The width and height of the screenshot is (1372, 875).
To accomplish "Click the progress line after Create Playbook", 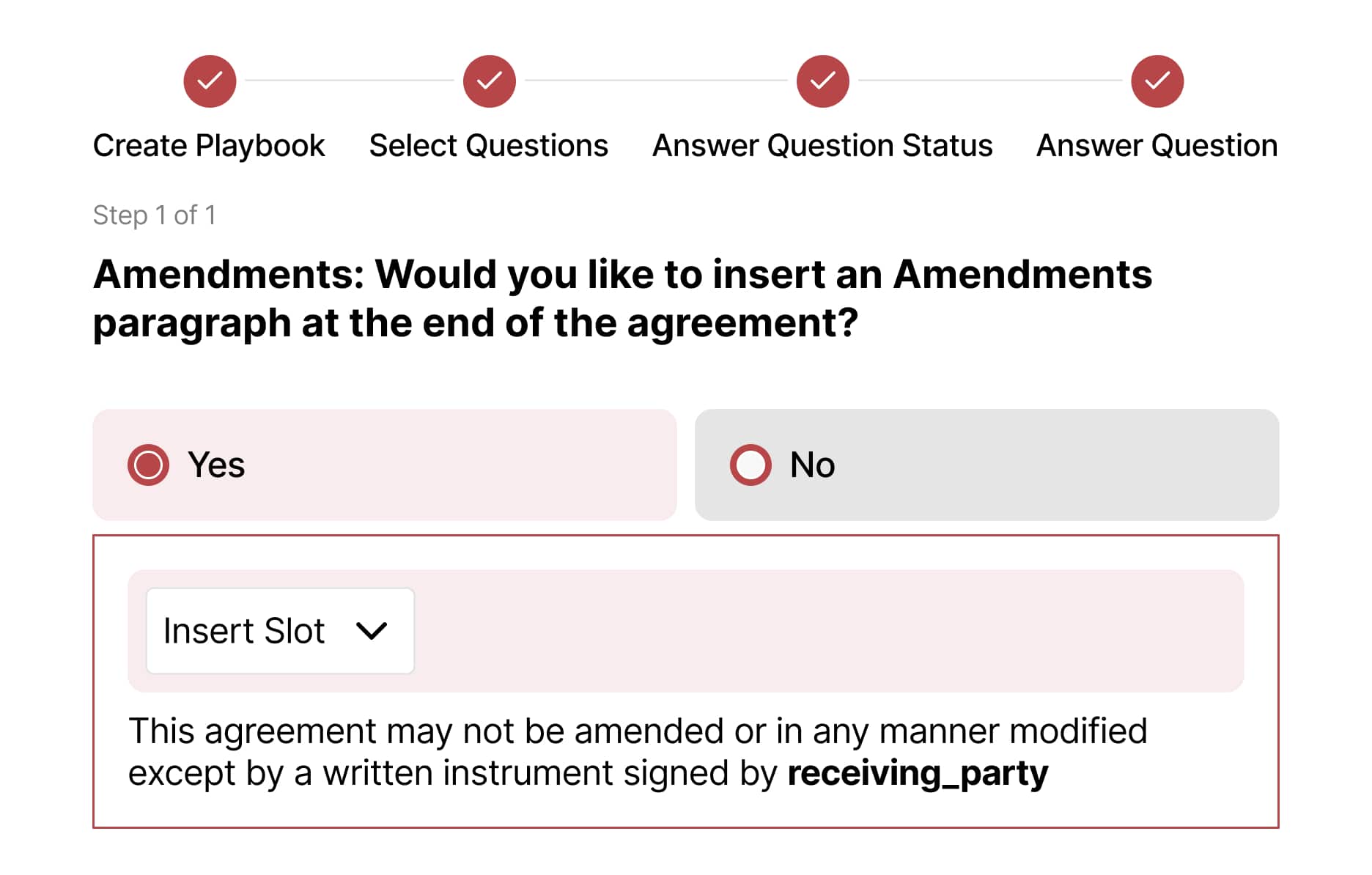I will [350, 81].
